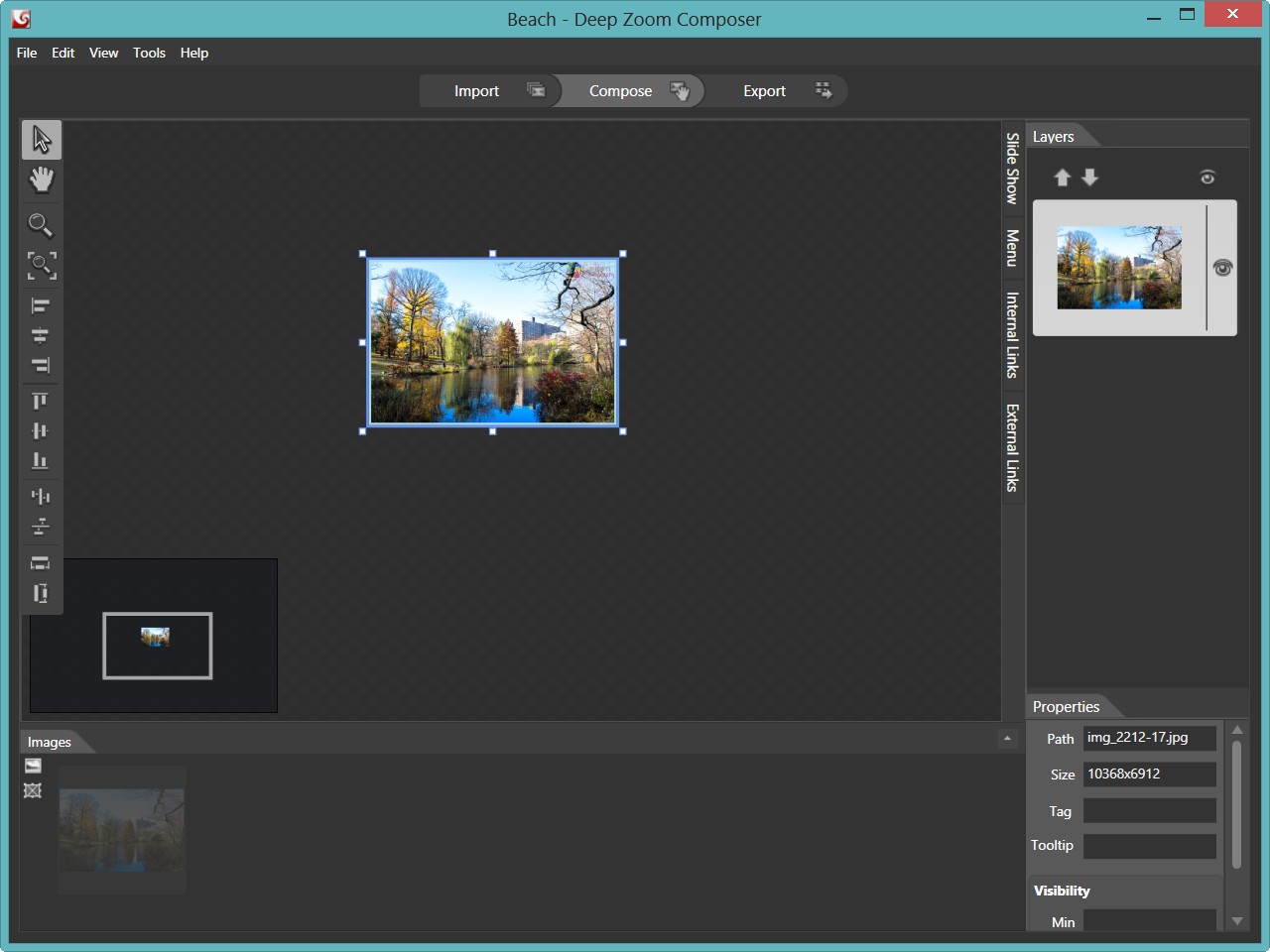Image resolution: width=1270 pixels, height=952 pixels.
Task: Click the Align Horizontal Center icon
Action: coord(41,335)
